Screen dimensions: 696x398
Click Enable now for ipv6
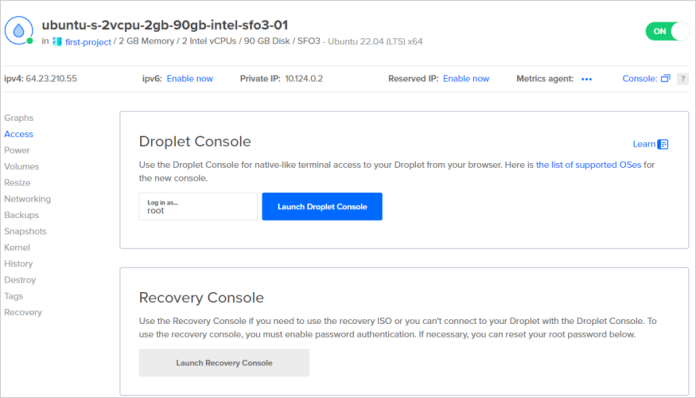click(x=190, y=79)
